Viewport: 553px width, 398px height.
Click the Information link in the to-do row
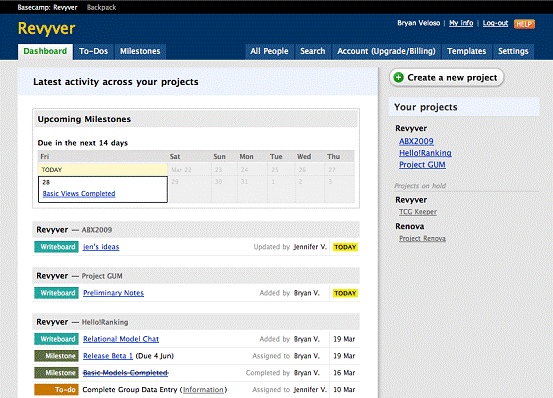pyautogui.click(x=203, y=390)
